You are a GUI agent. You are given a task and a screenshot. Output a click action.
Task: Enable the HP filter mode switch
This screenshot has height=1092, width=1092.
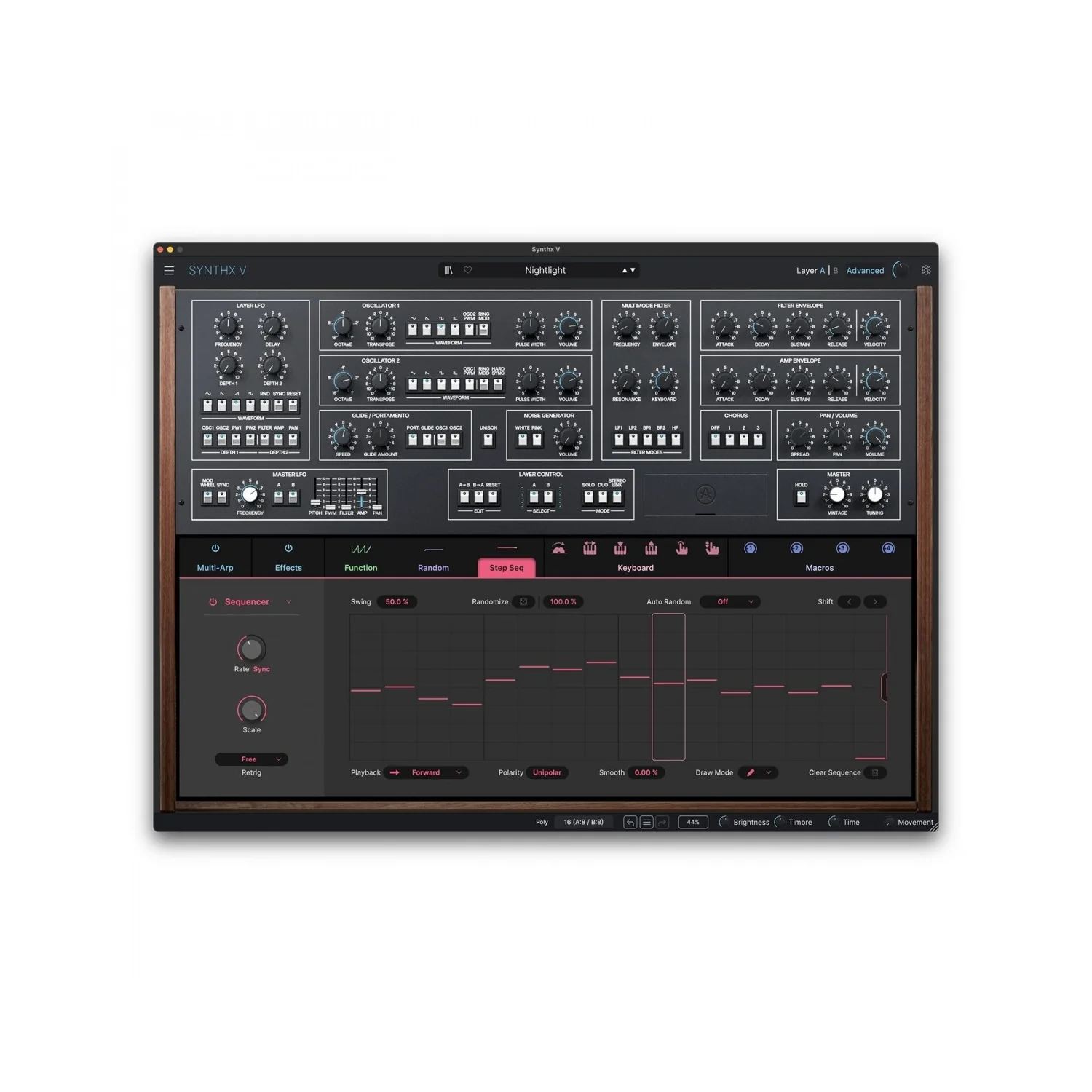point(676,440)
